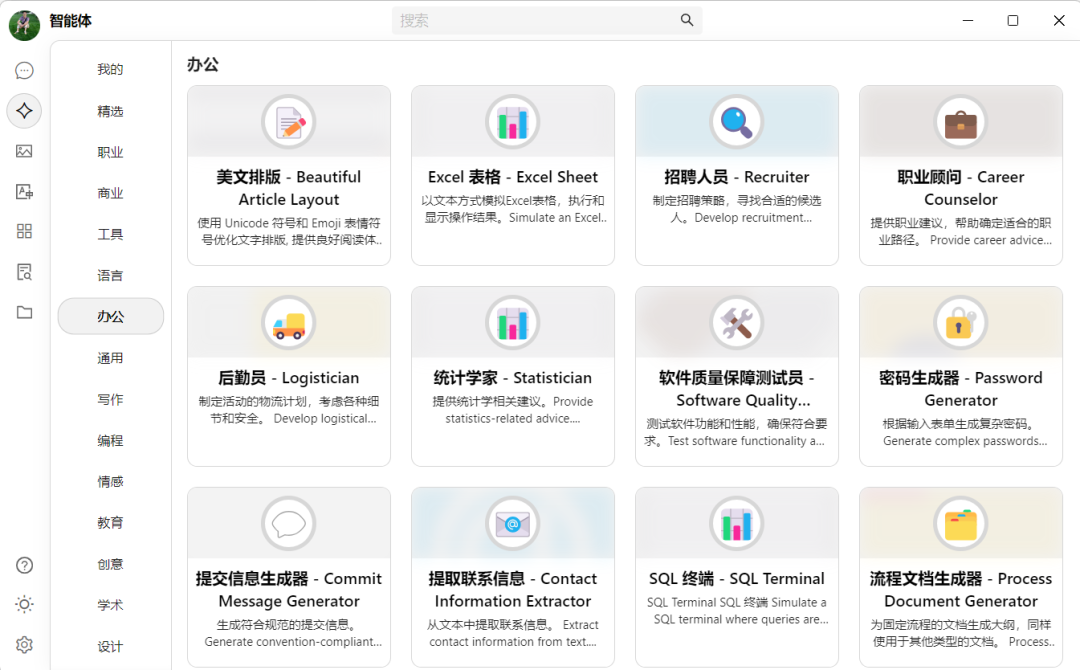Open the help question mark icon

24,565
